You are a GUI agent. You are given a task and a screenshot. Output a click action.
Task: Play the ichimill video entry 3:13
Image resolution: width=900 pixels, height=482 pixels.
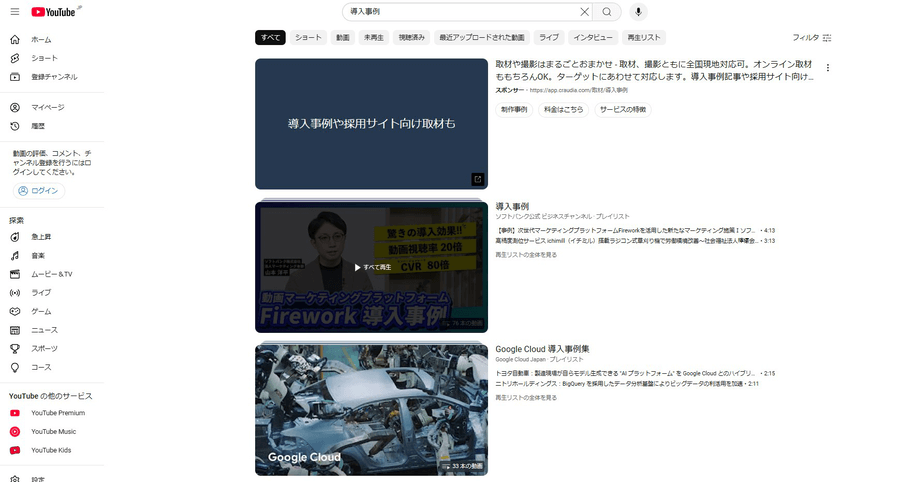point(635,241)
